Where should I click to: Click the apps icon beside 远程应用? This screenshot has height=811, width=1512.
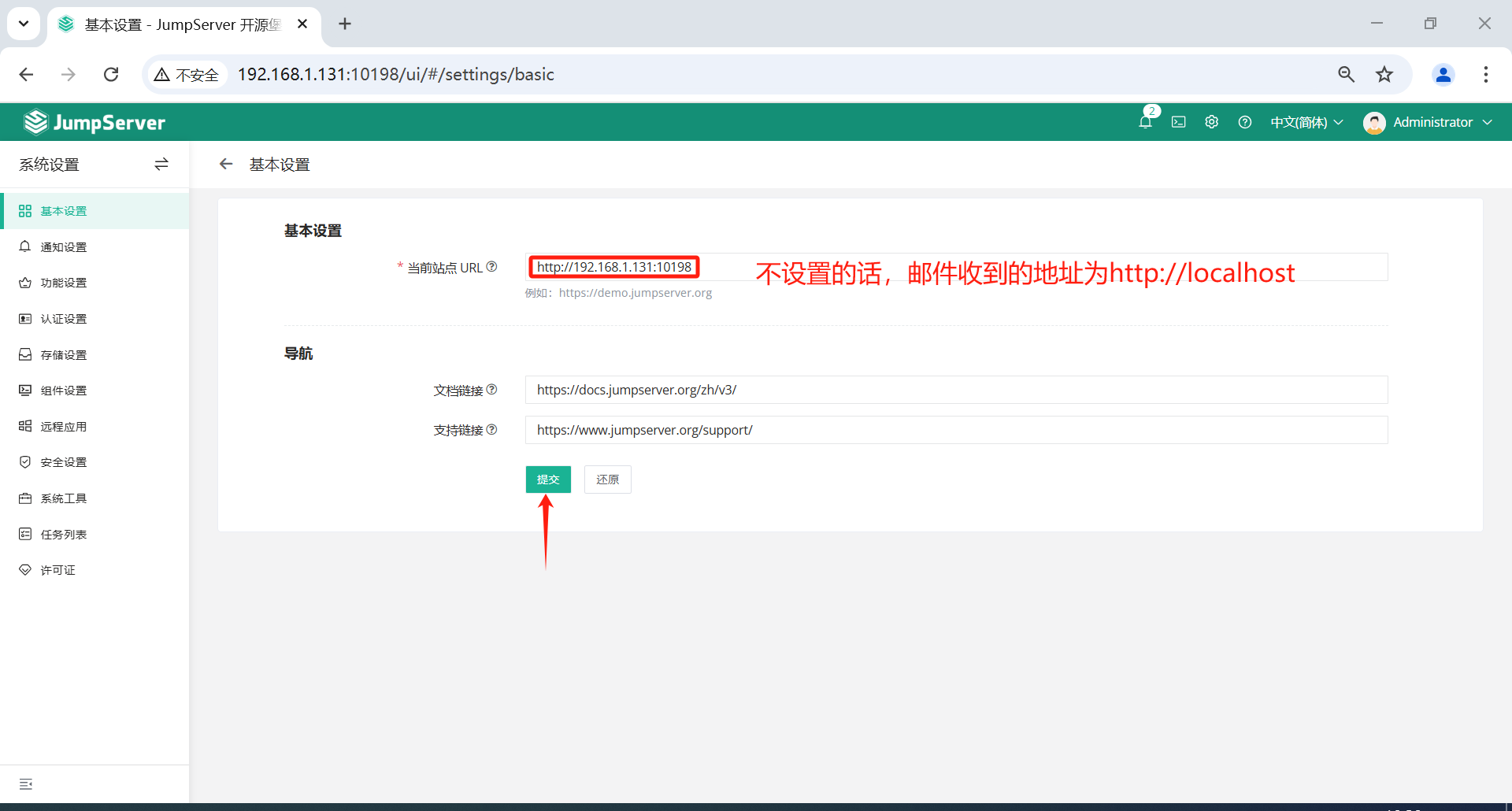[25, 426]
